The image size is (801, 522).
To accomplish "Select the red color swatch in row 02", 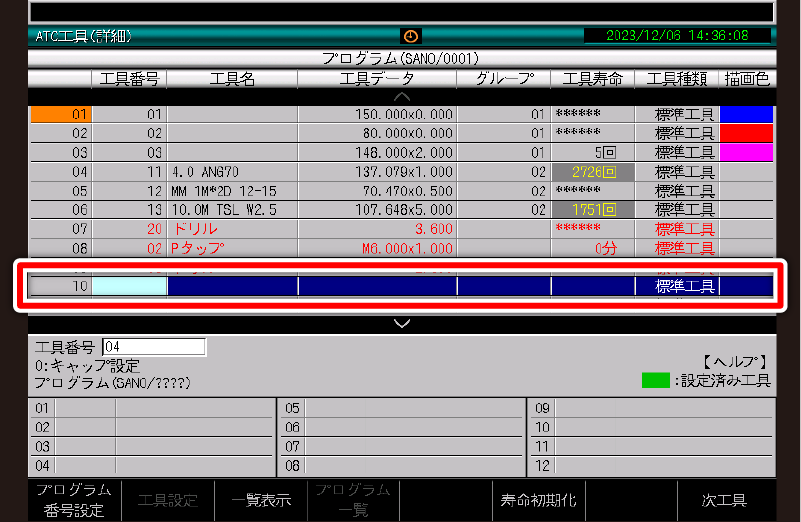I will 746,133.
